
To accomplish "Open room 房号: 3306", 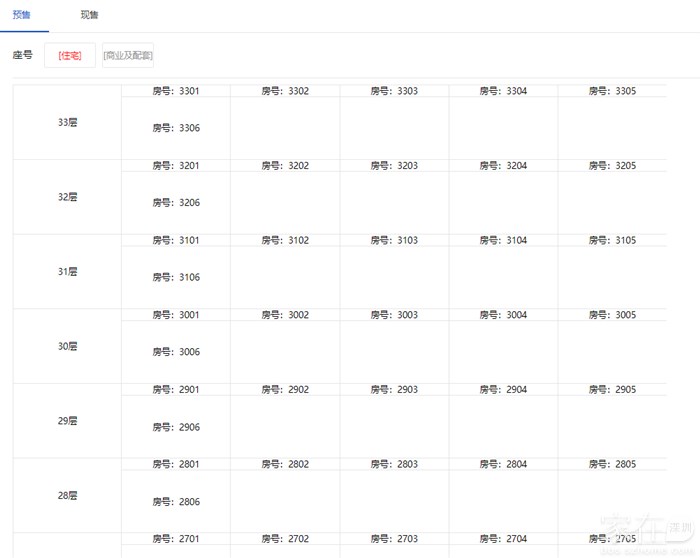I will pyautogui.click(x=176, y=128).
